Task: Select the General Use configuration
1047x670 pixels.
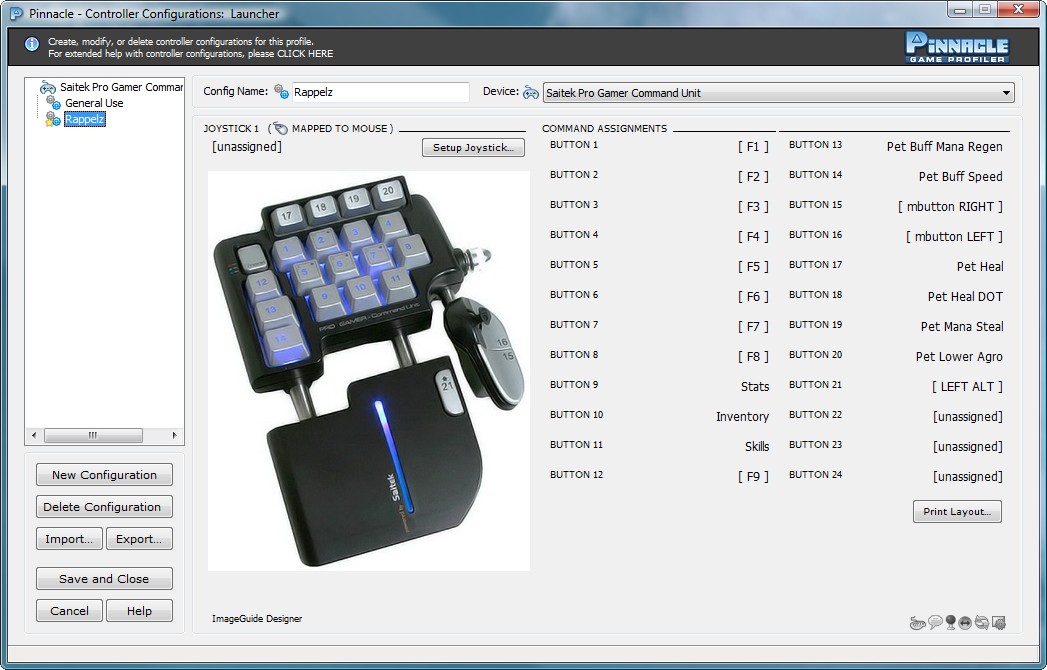Action: pyautogui.click(x=94, y=103)
